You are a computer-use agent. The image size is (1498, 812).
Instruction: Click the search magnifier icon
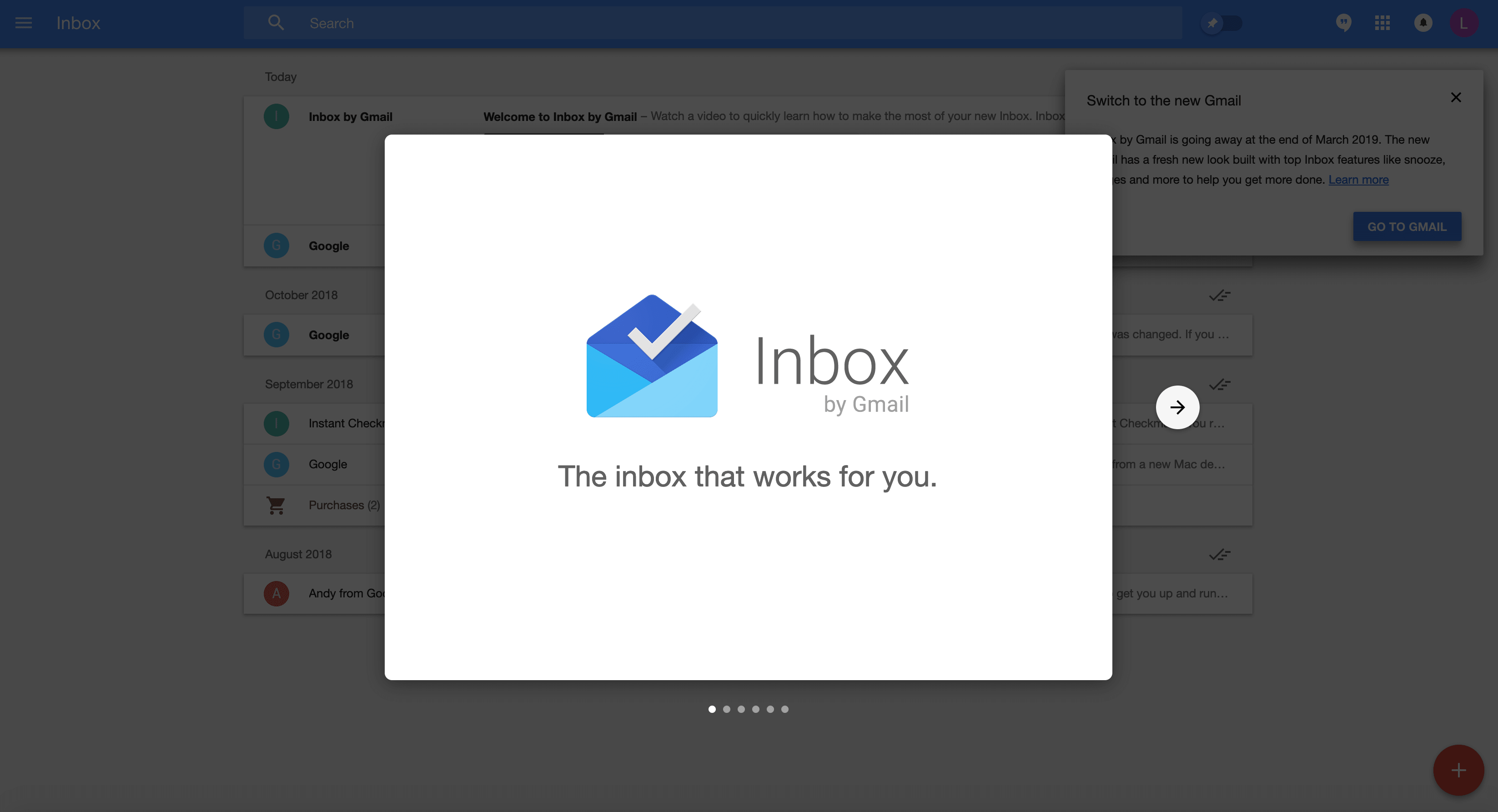[276, 23]
